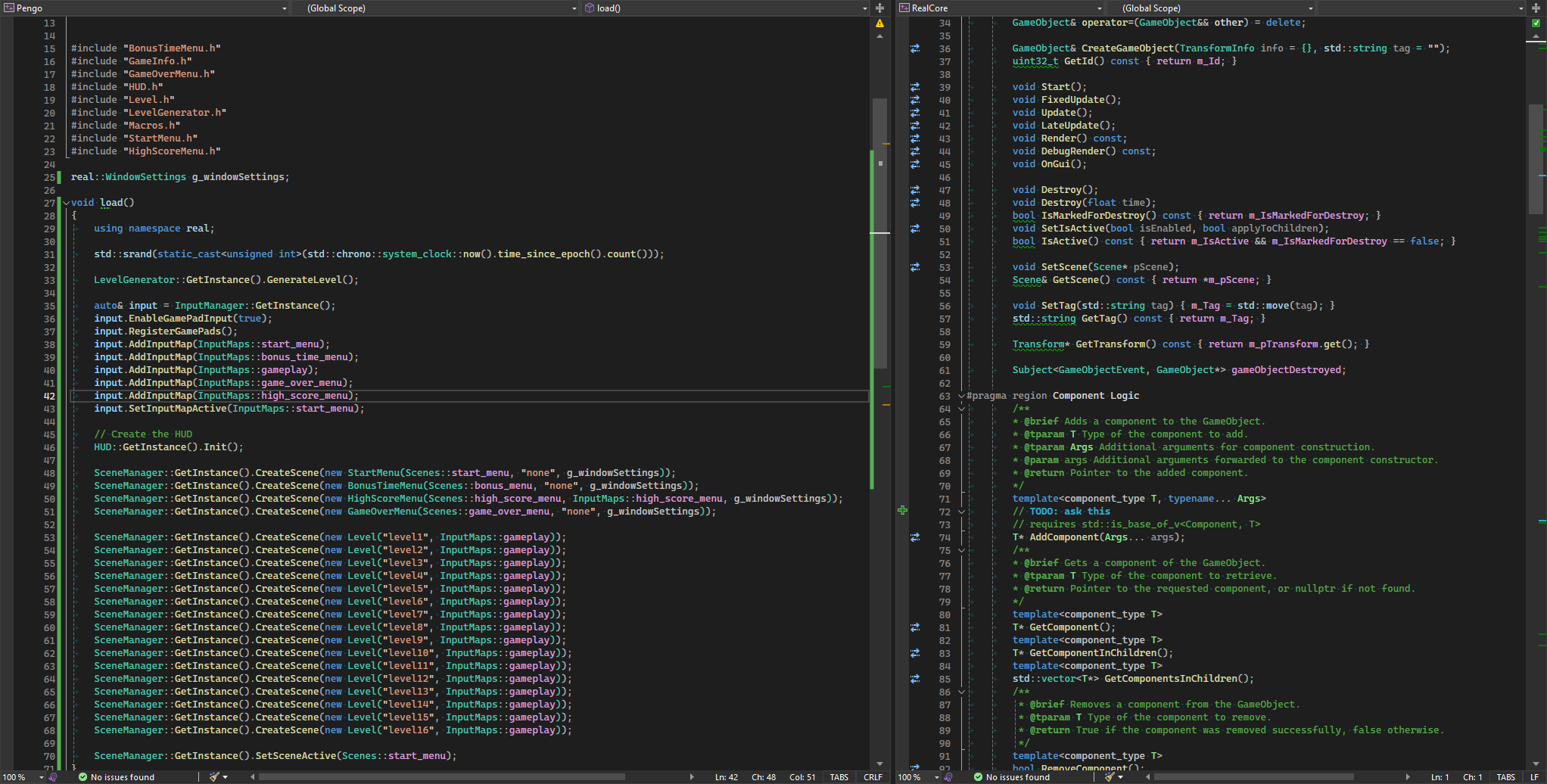Viewport: 1547px width, 784px height.
Task: Click the IntelliCode icon in left status bar
Action: [53, 777]
